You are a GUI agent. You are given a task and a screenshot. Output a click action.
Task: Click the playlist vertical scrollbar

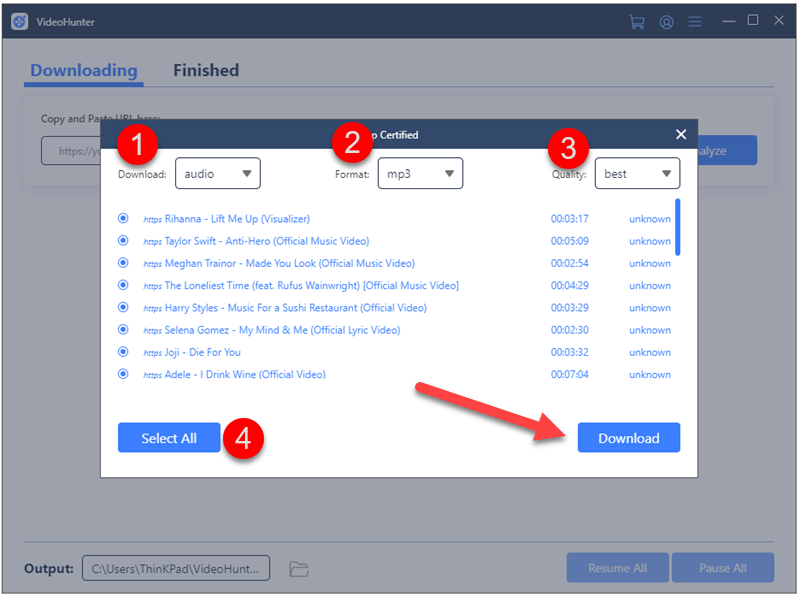(x=678, y=227)
